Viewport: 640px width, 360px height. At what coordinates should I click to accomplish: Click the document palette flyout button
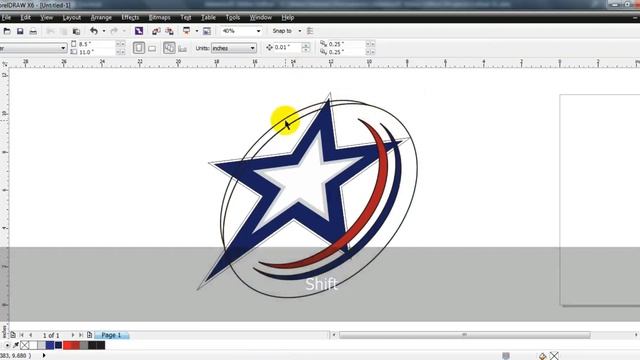coord(7,345)
